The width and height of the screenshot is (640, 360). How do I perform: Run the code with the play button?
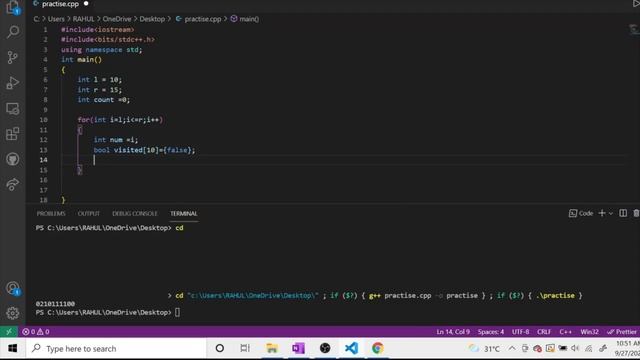(x=636, y=4)
